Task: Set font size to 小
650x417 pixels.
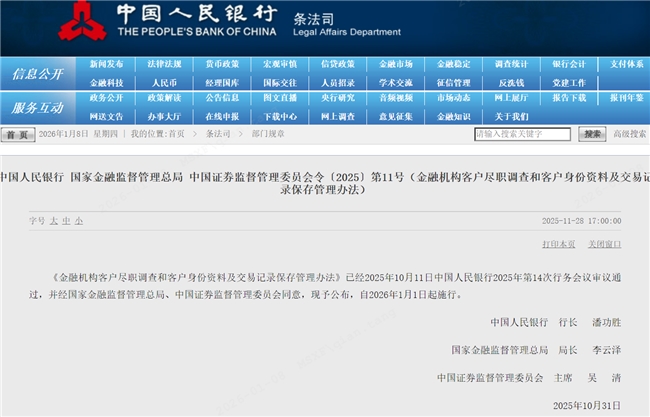Action: 79,221
